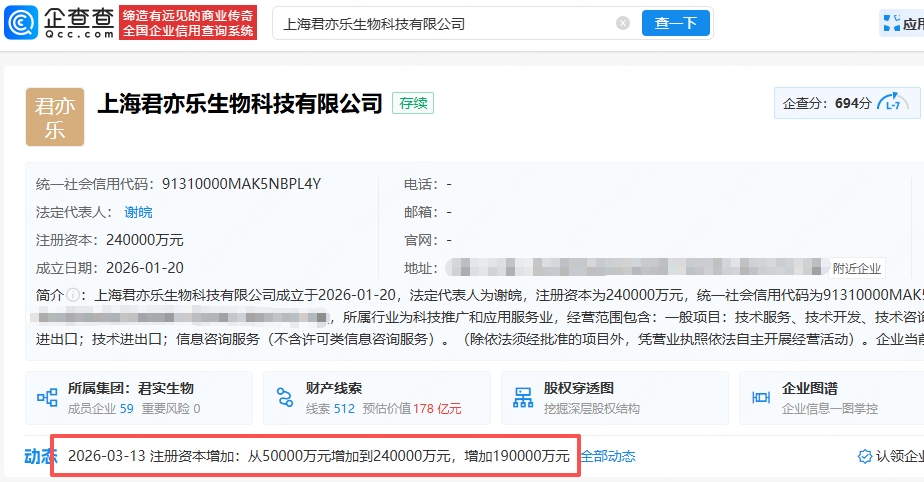The height and width of the screenshot is (482, 924).
Task: Click the 存续 status tag
Action: pyautogui.click(x=413, y=103)
